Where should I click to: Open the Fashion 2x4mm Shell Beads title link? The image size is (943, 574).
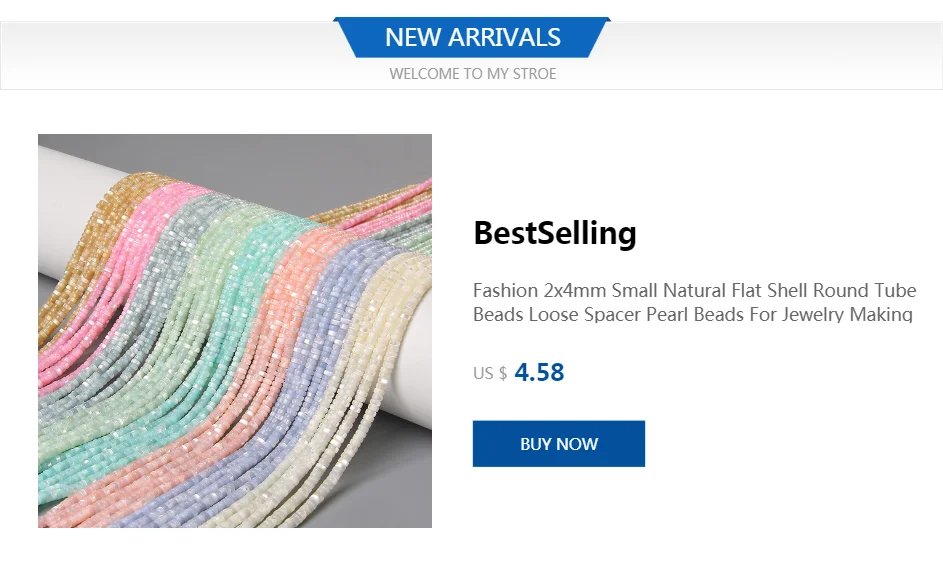click(x=694, y=291)
